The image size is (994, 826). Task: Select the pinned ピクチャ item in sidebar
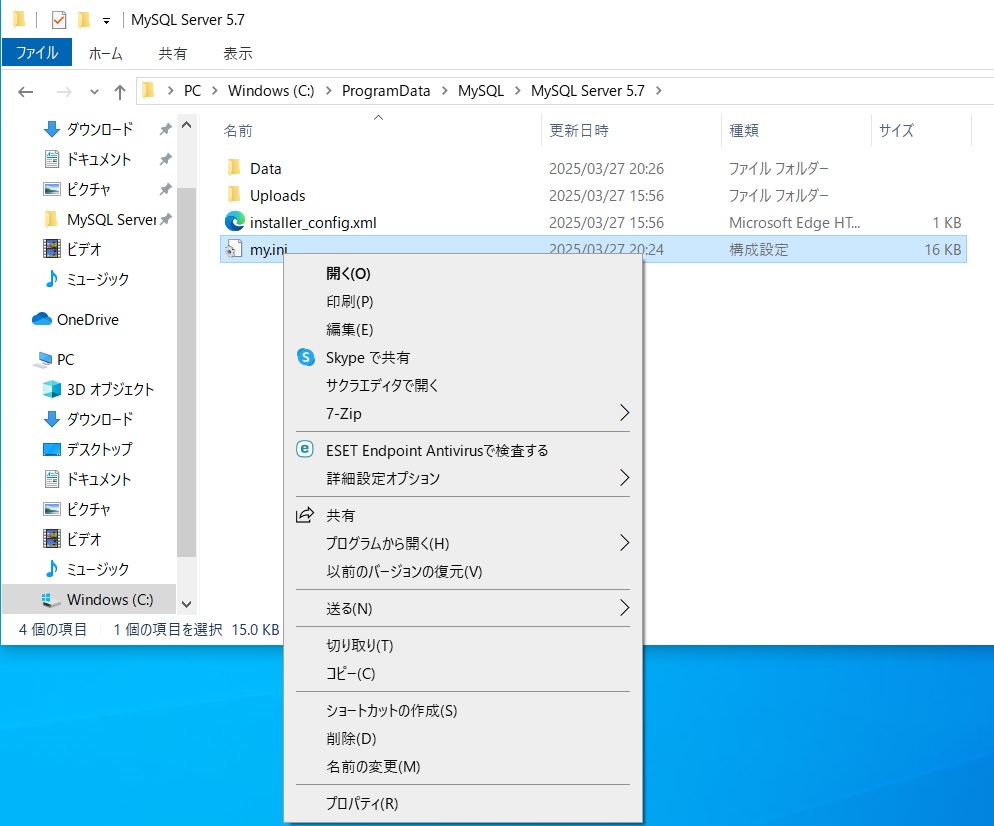(89, 189)
